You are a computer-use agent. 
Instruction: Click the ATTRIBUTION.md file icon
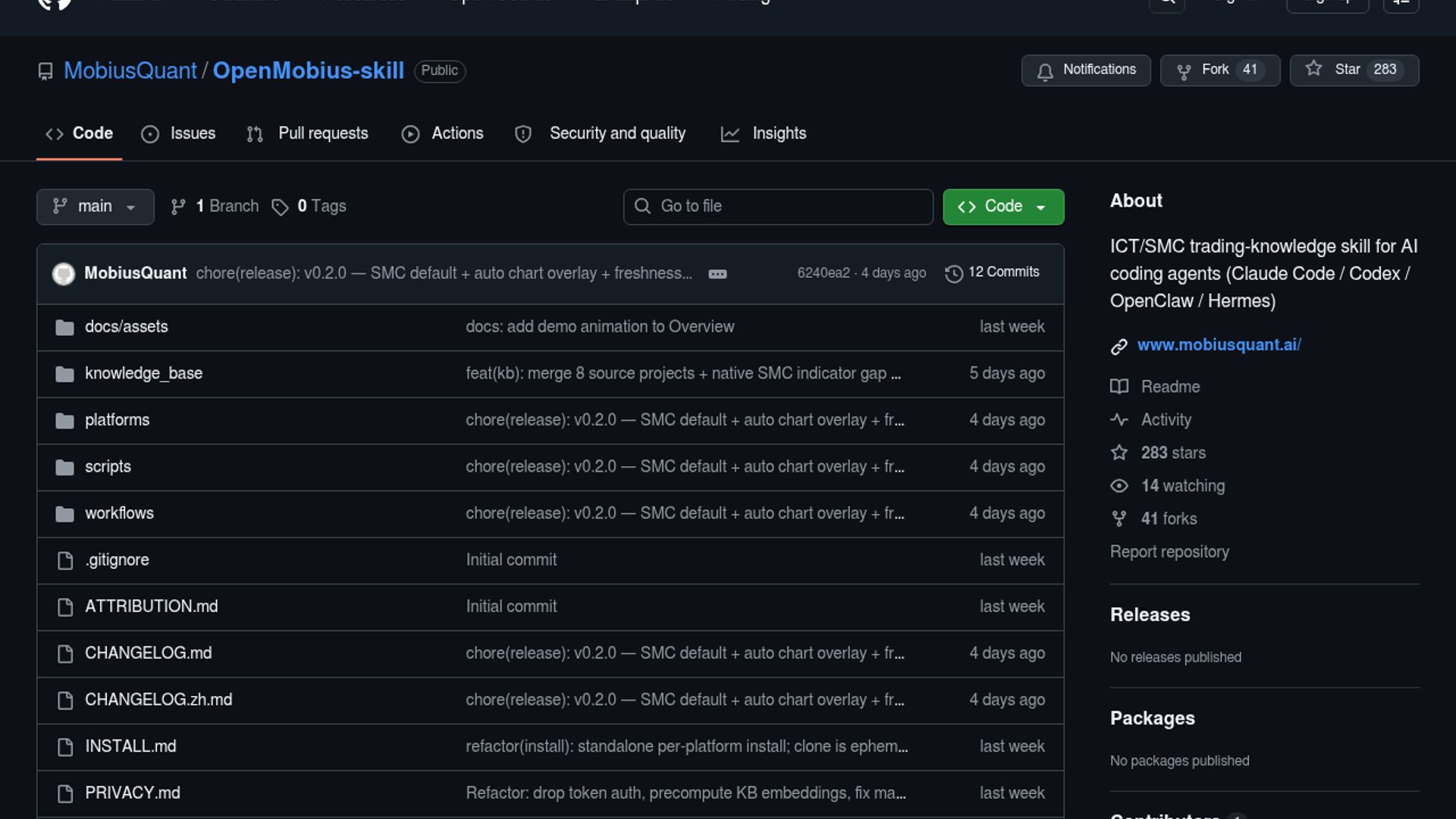click(65, 607)
